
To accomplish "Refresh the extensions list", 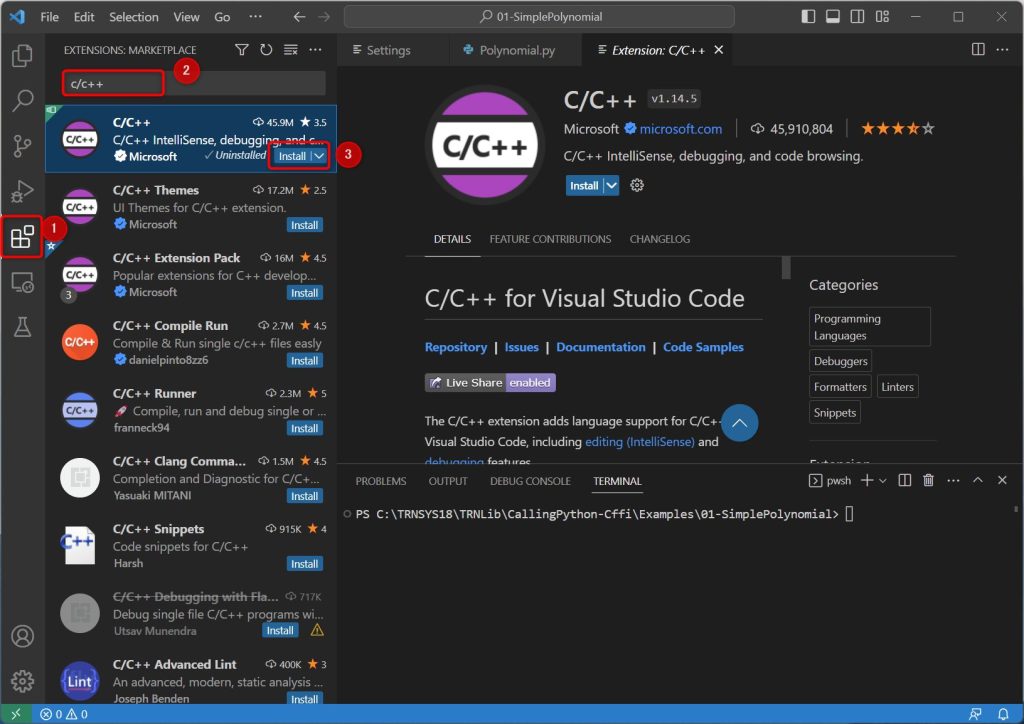I will pos(266,50).
